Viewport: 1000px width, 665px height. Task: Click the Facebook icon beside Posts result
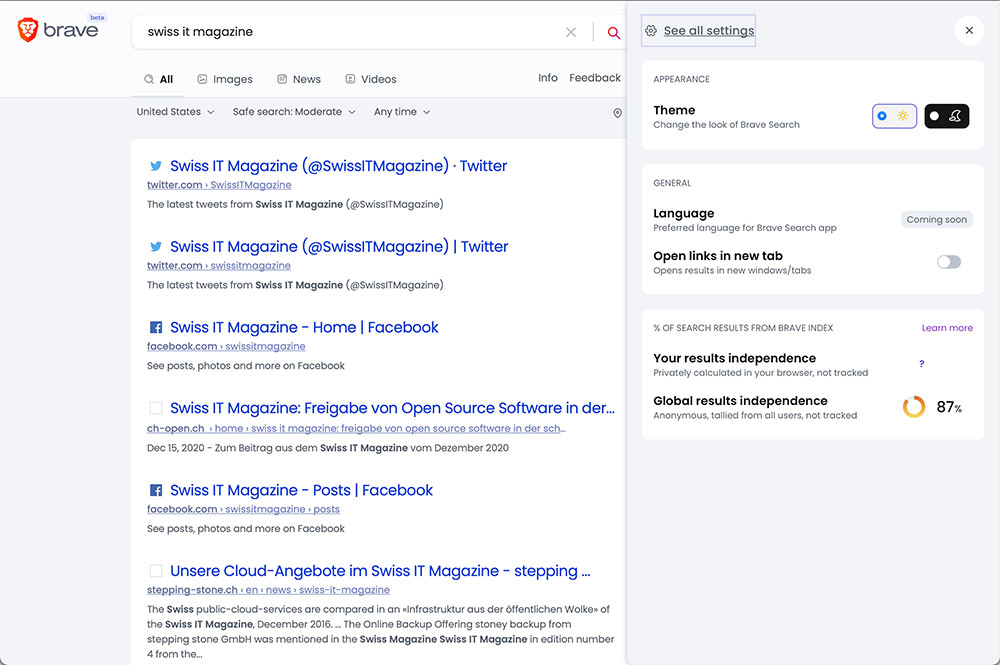(x=156, y=490)
